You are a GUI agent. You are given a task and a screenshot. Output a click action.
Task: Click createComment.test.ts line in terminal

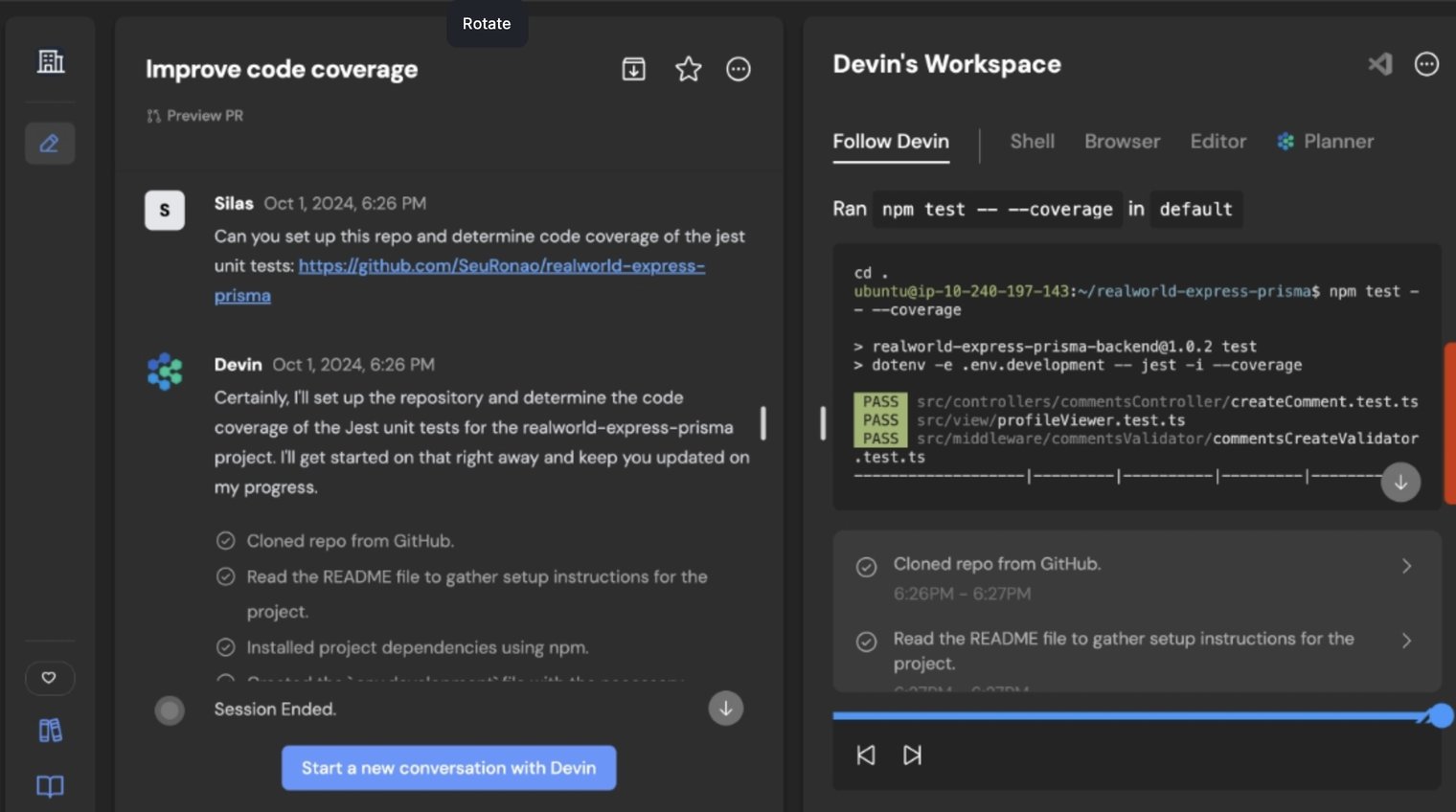coord(1136,401)
